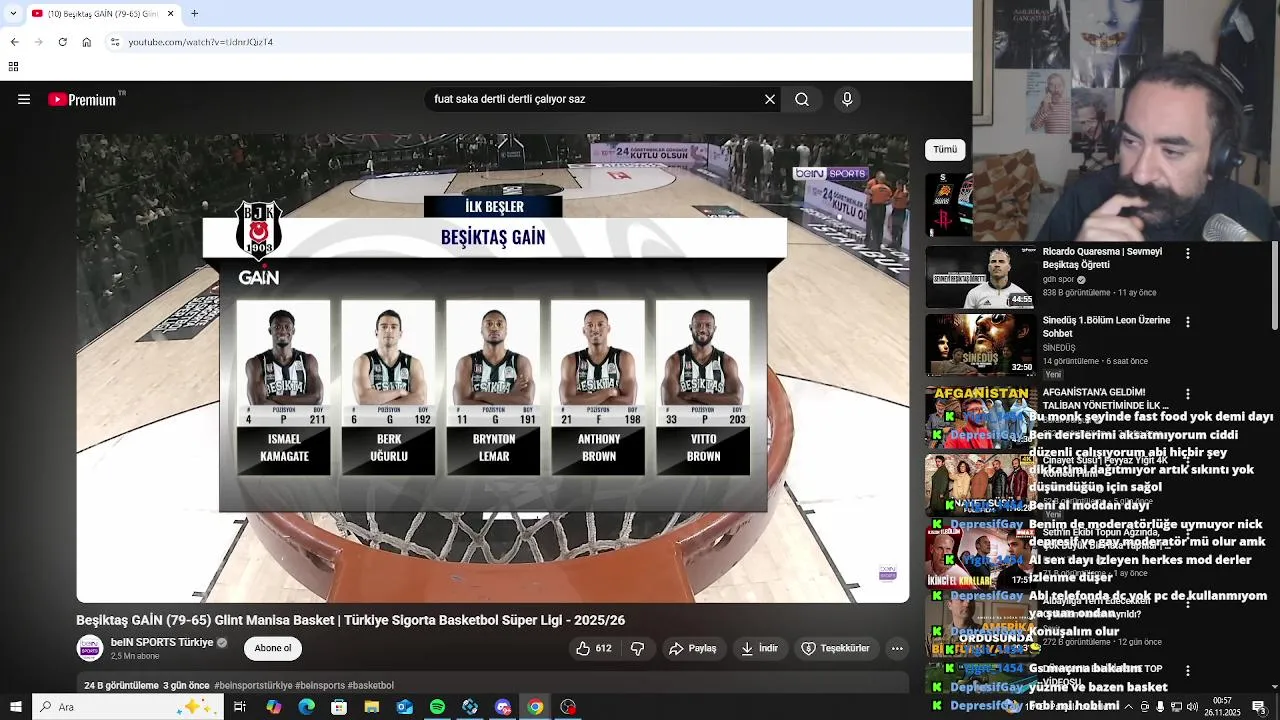Open beIN SPORTS Türkiye channel link

(x=161, y=642)
